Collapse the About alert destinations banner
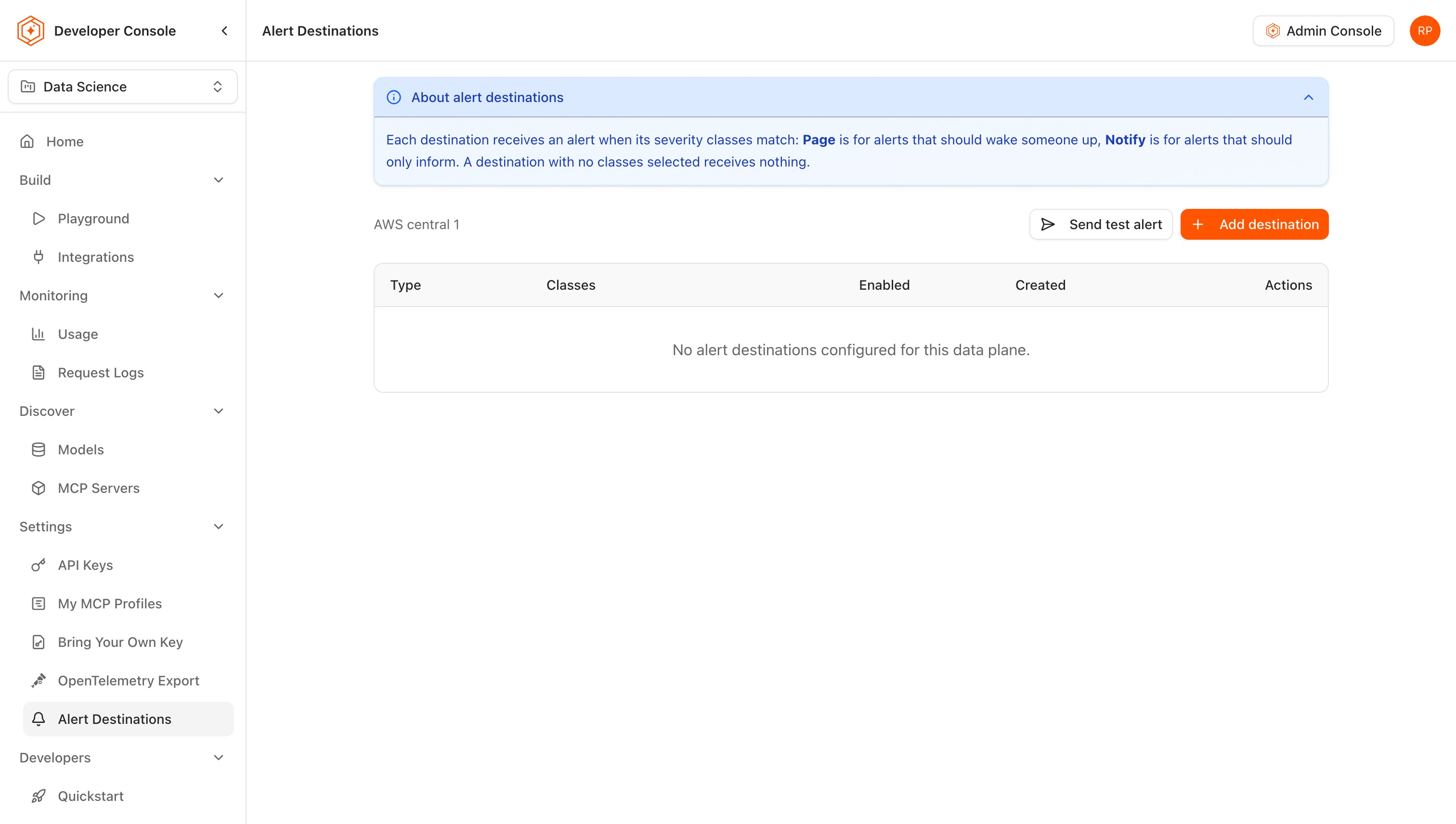1456x824 pixels. [x=1308, y=97]
